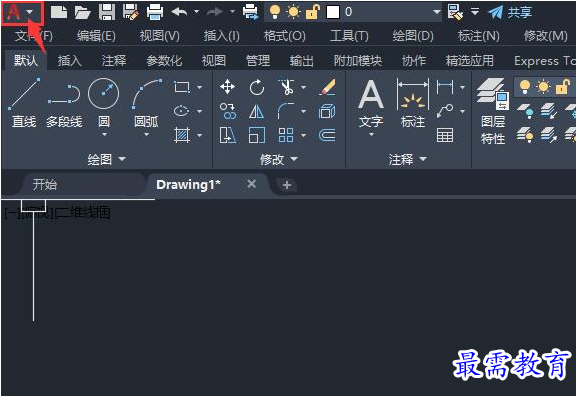This screenshot has width=577, height=396.
Task: Select the 直线 line tool
Action: point(24,103)
